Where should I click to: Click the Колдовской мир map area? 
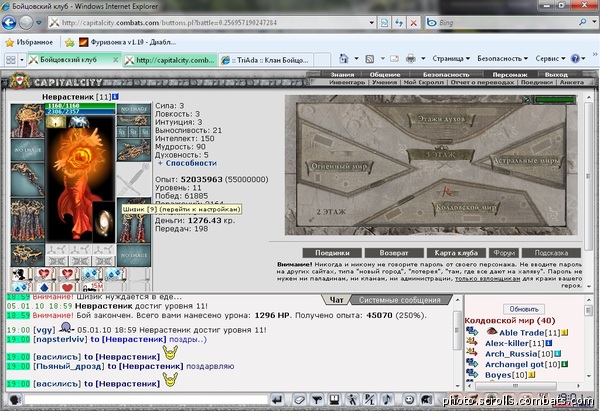pos(466,207)
